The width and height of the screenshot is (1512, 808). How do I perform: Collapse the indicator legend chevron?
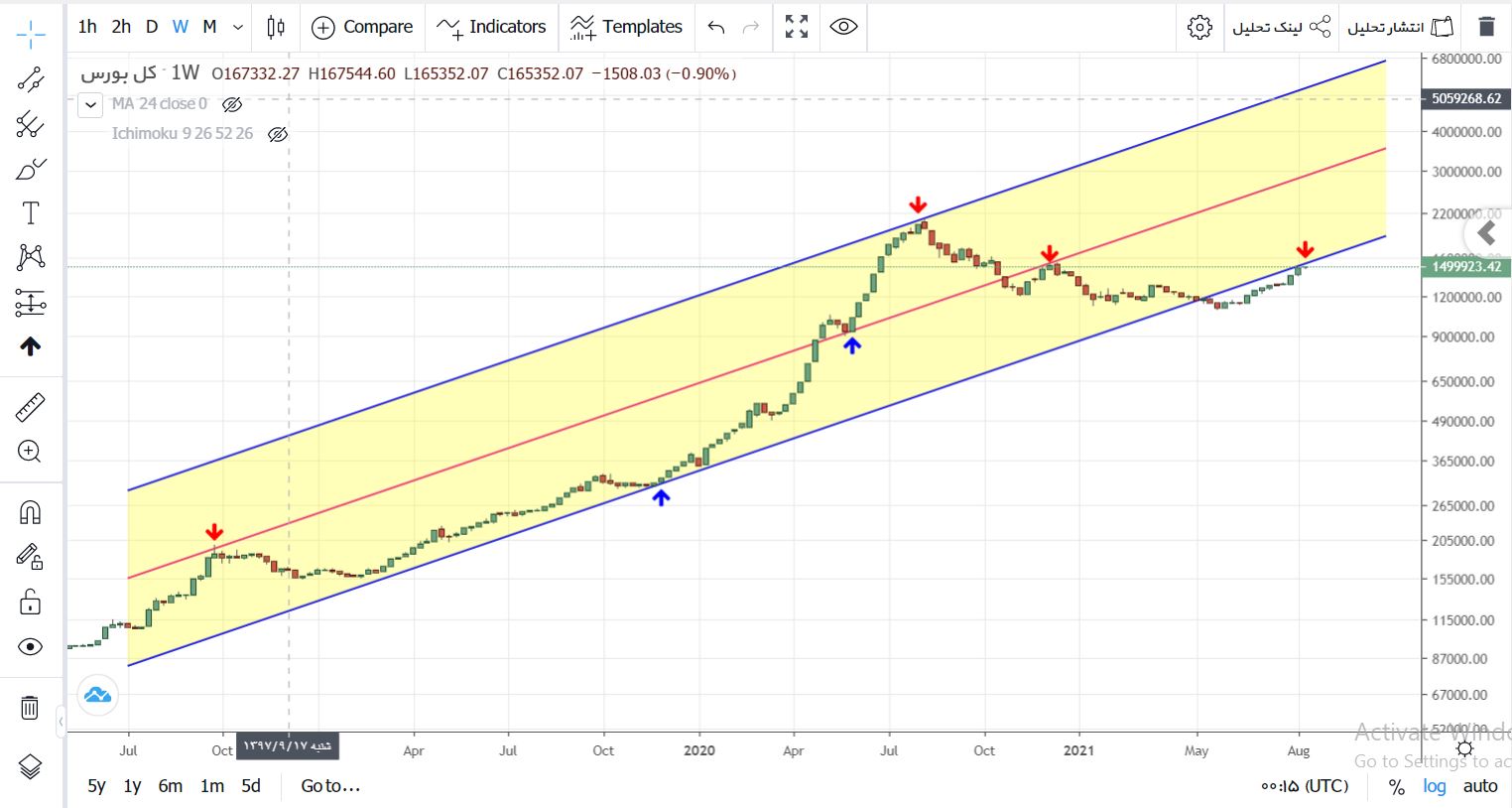pyautogui.click(x=90, y=104)
